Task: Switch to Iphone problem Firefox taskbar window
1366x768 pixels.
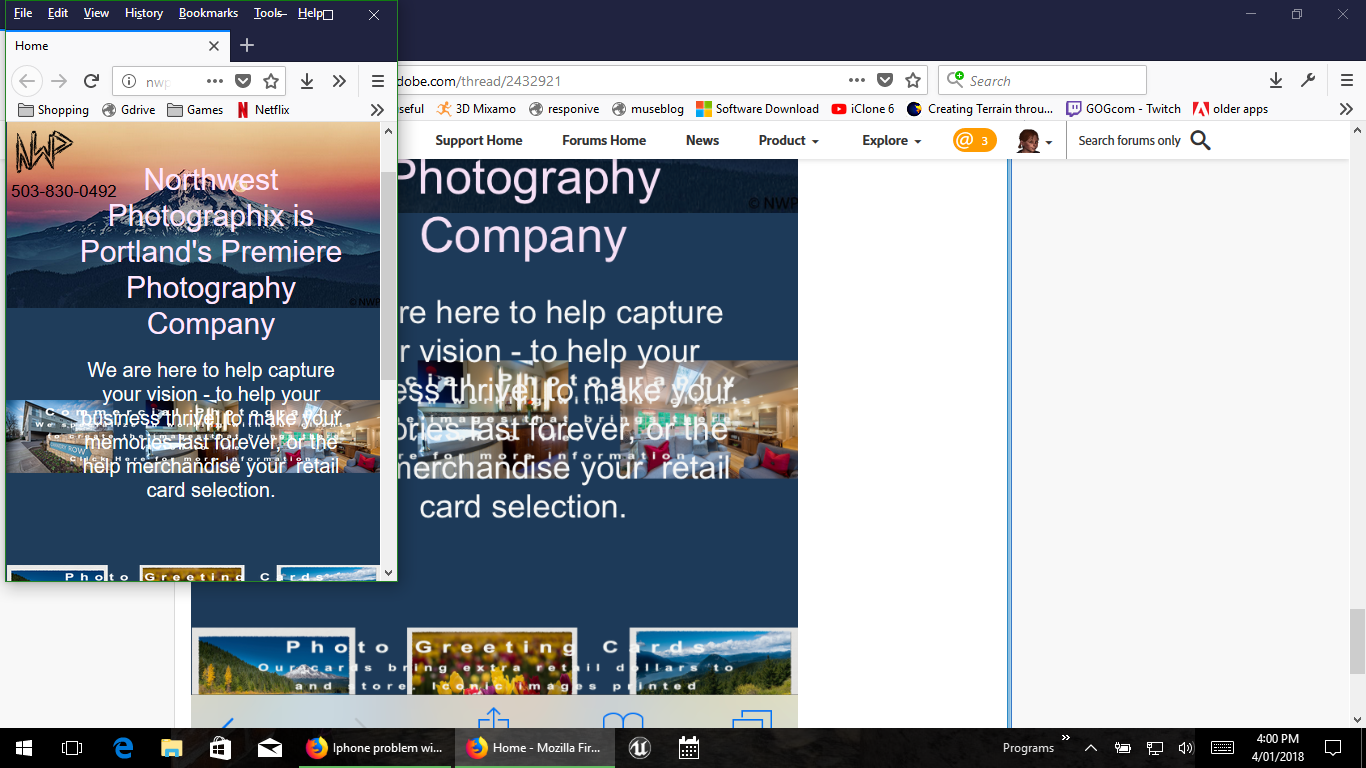Action: click(376, 747)
